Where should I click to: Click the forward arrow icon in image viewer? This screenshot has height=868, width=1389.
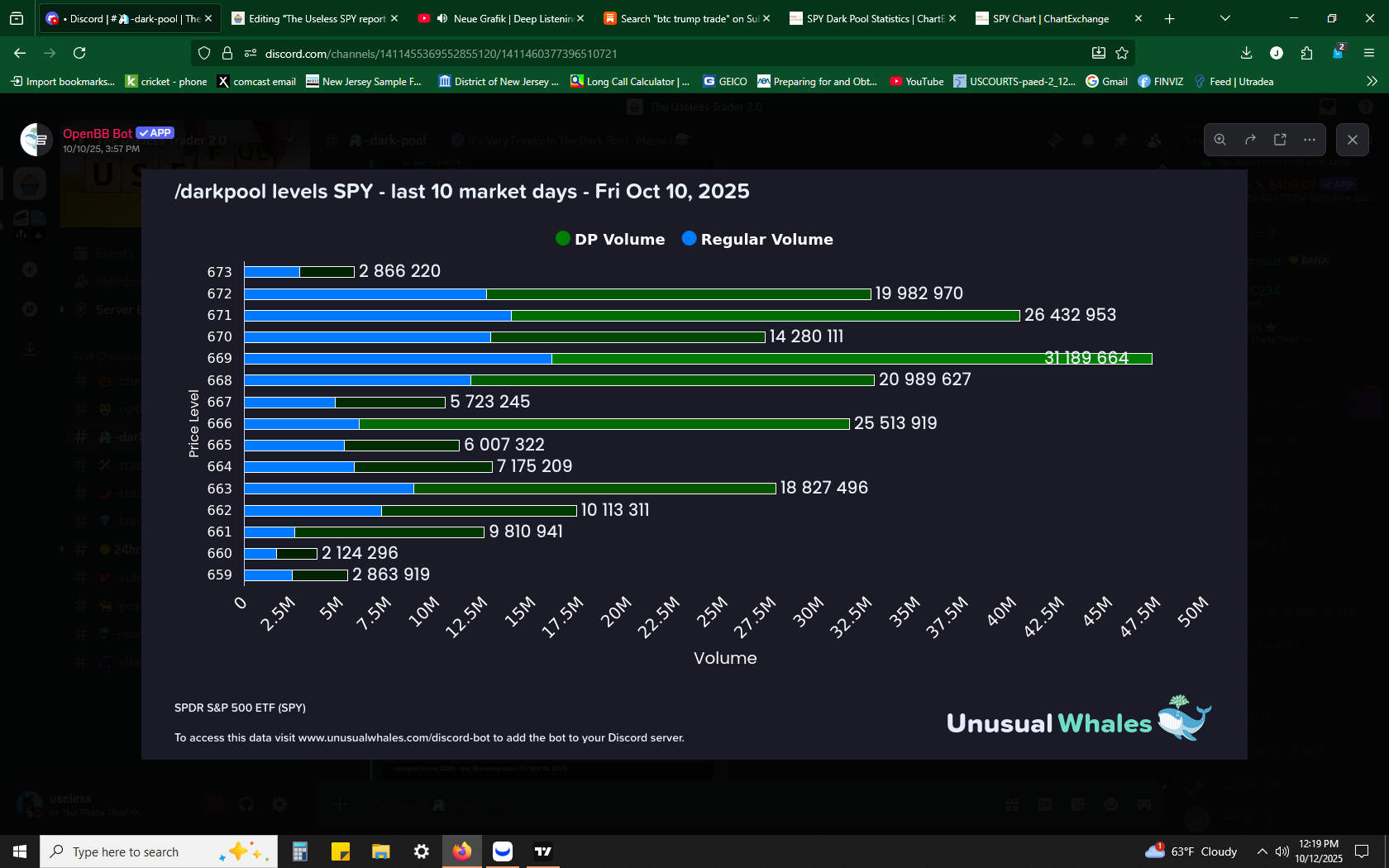click(1250, 140)
